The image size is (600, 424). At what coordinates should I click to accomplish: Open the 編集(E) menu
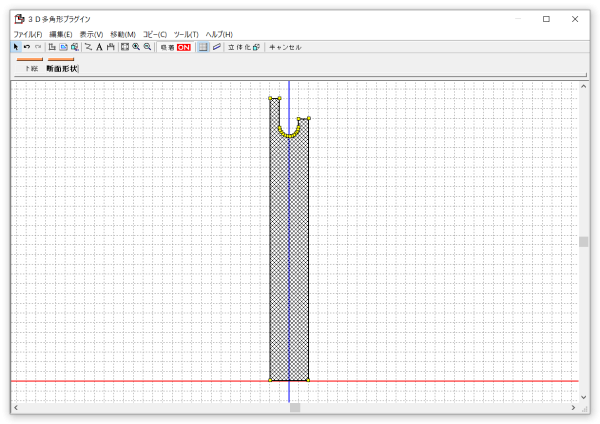pyautogui.click(x=61, y=34)
